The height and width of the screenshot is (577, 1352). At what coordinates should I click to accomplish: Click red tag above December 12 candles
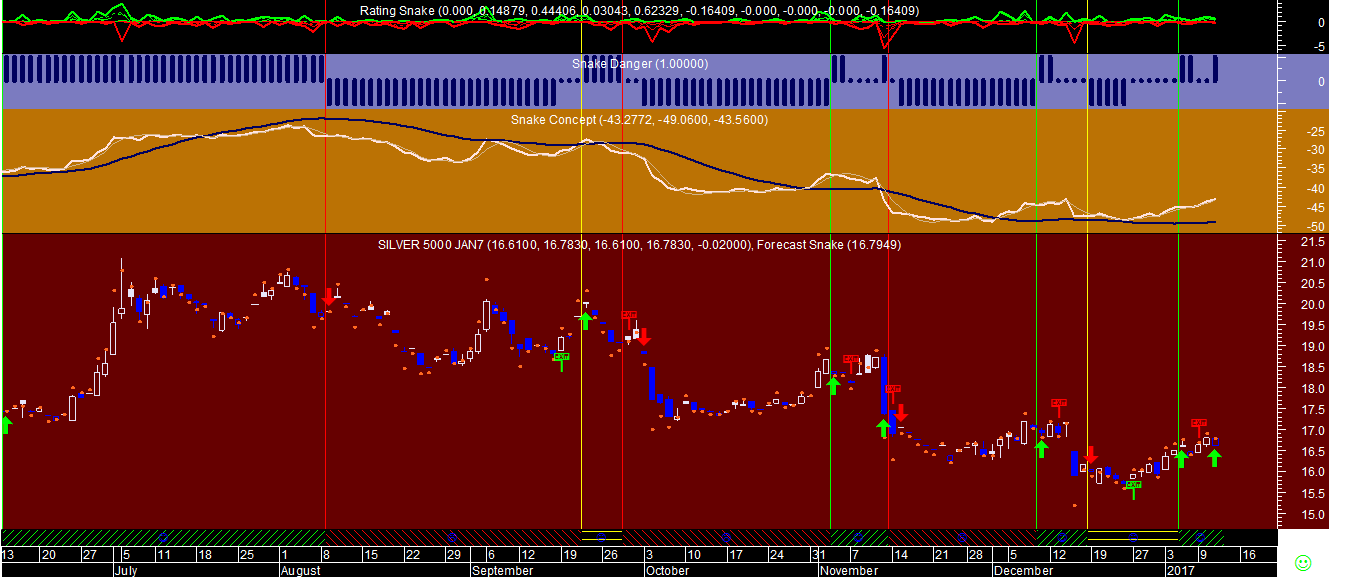pyautogui.click(x=1059, y=406)
